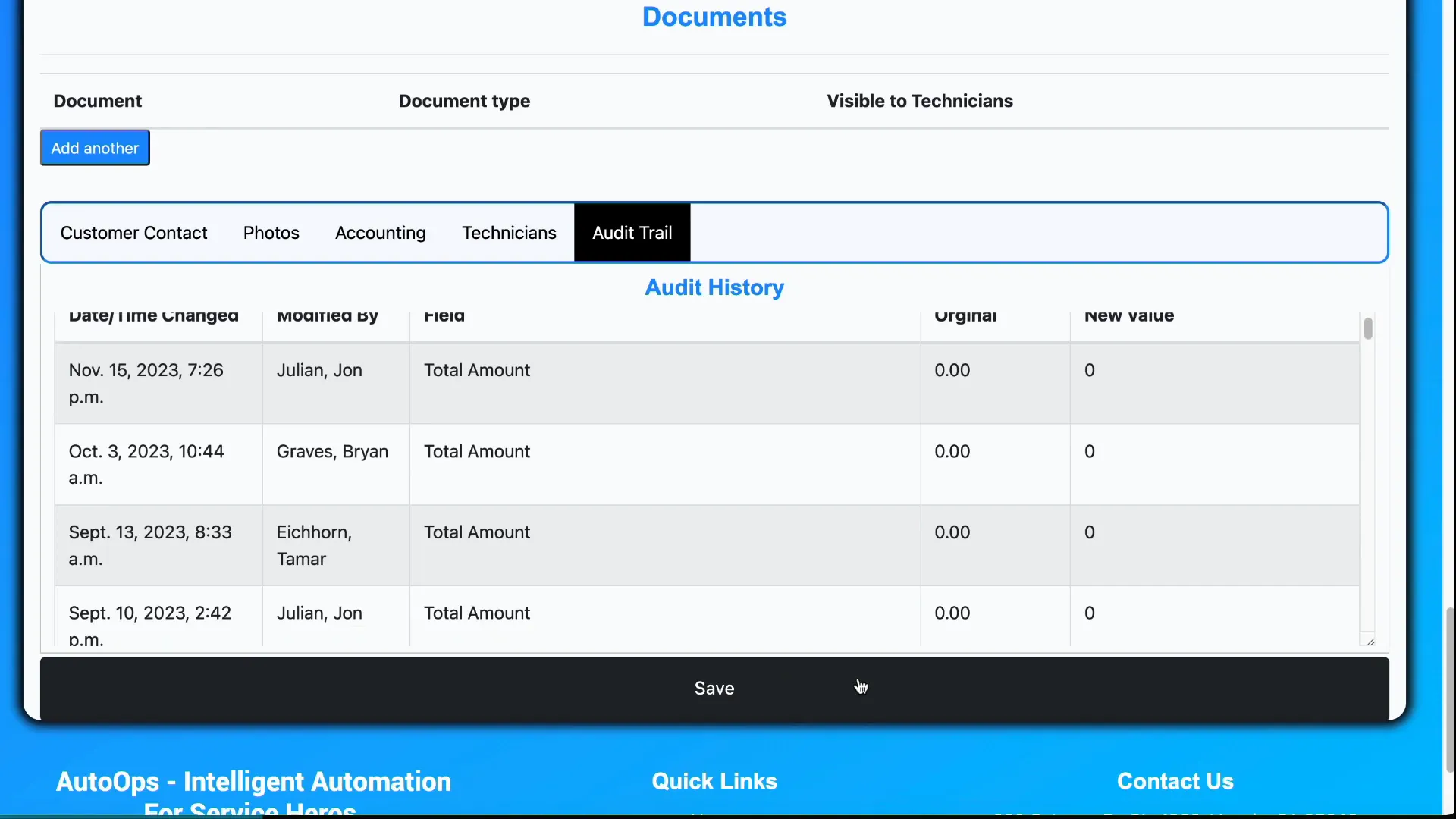Switch to the Technicians tab
Viewport: 1456px width, 819px height.
tap(509, 233)
